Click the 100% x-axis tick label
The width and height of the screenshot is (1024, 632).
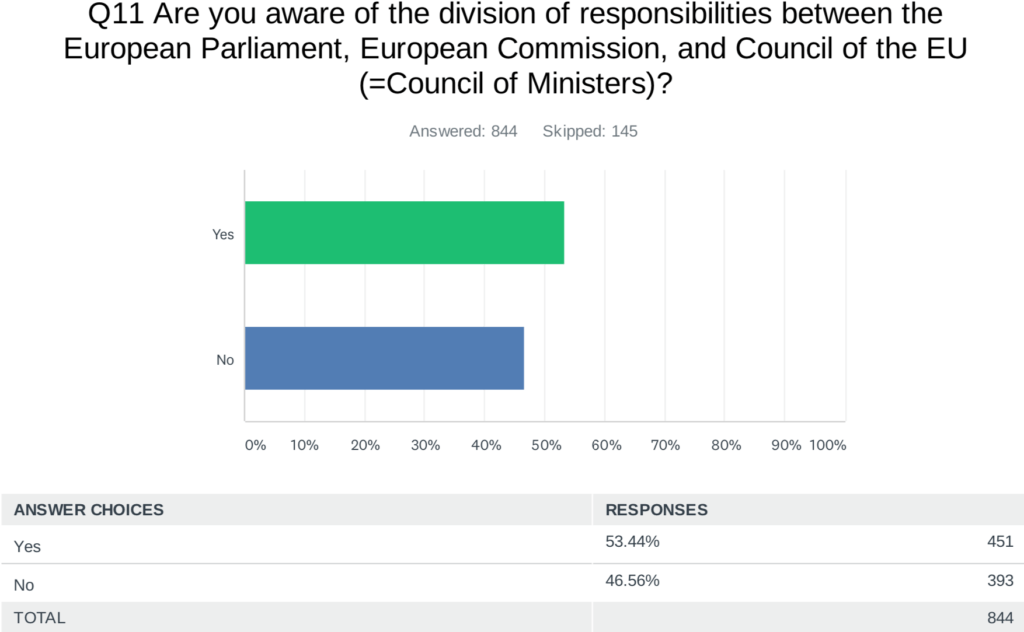click(828, 445)
